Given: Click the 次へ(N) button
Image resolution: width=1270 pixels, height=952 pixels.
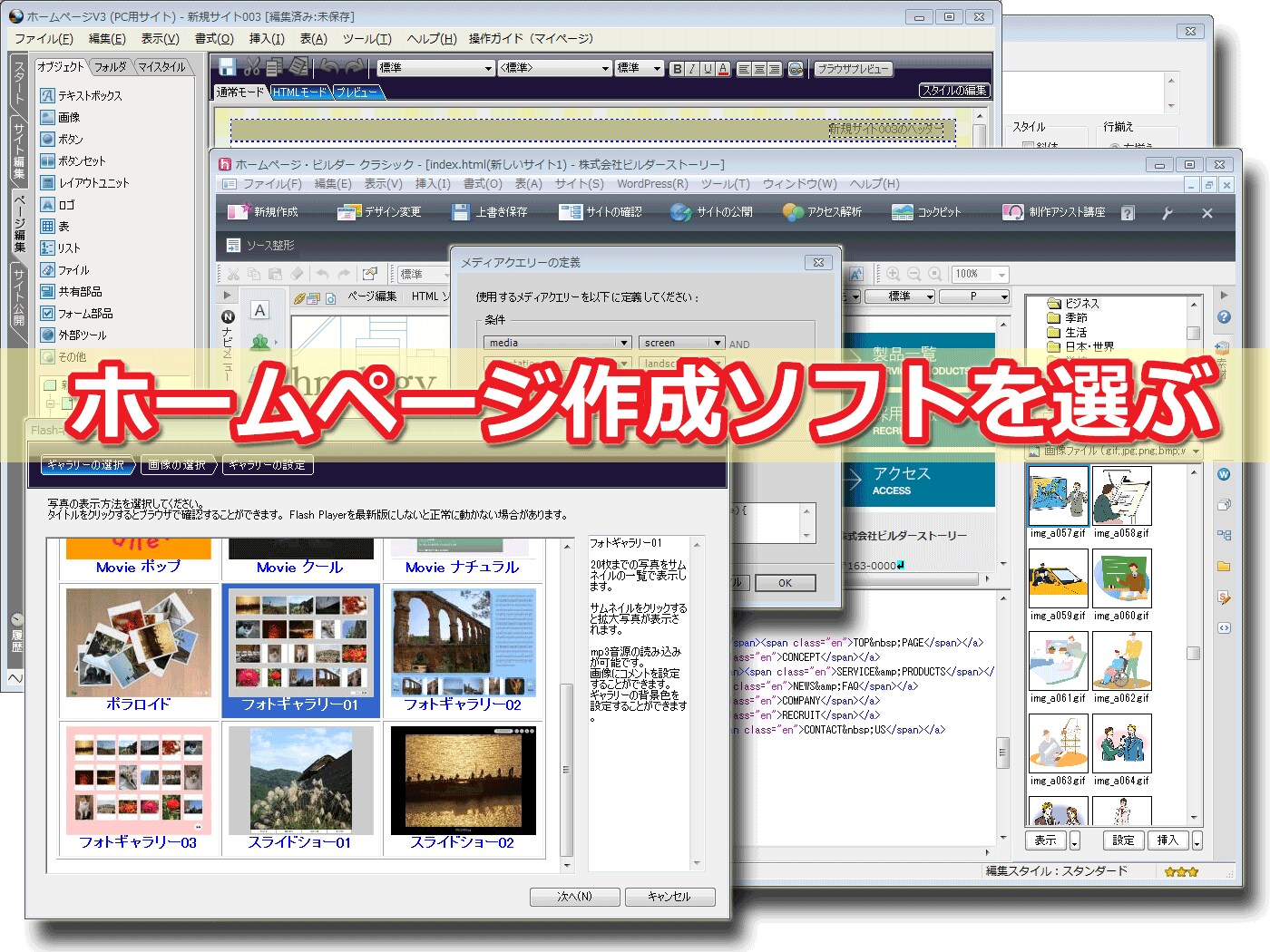Looking at the screenshot, I should pyautogui.click(x=574, y=897).
